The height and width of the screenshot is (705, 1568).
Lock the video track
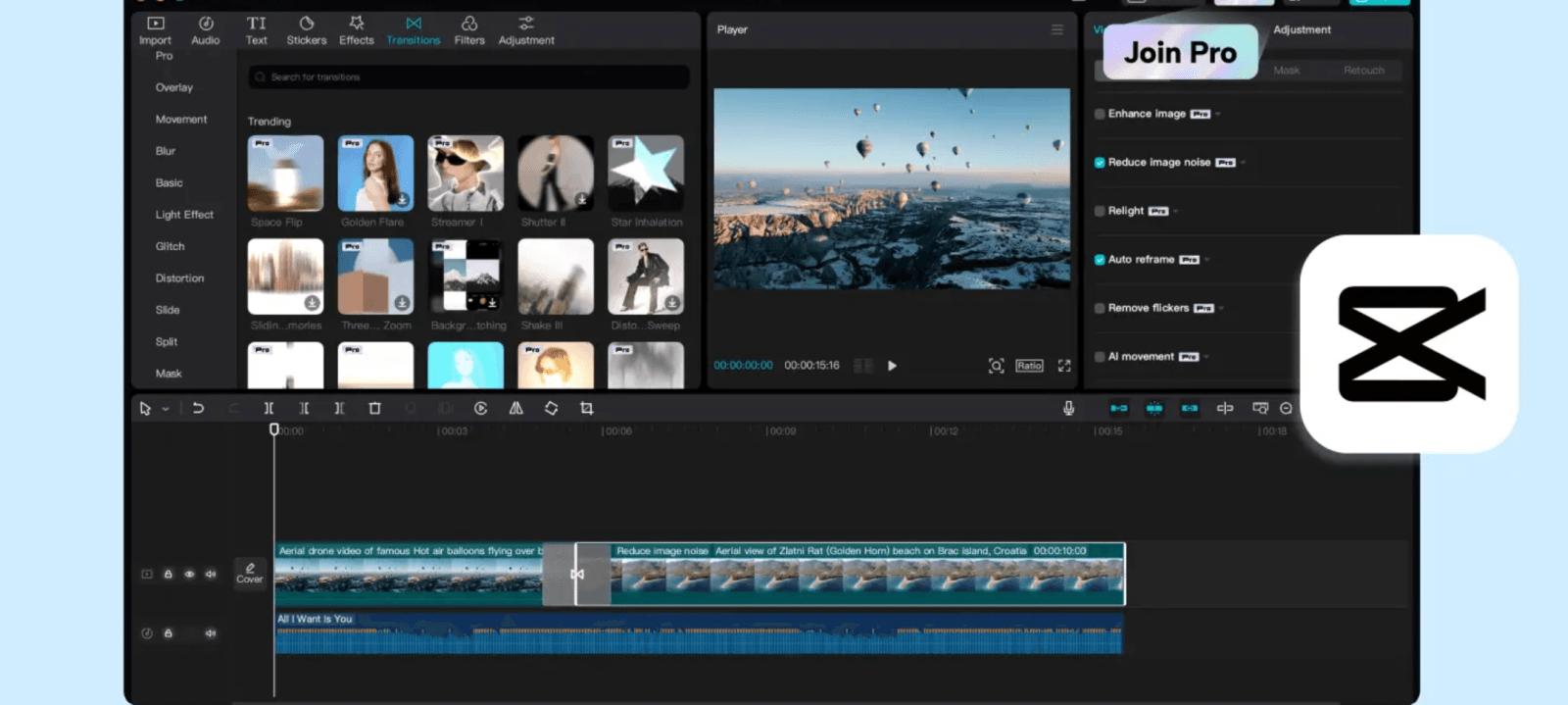pyautogui.click(x=168, y=575)
